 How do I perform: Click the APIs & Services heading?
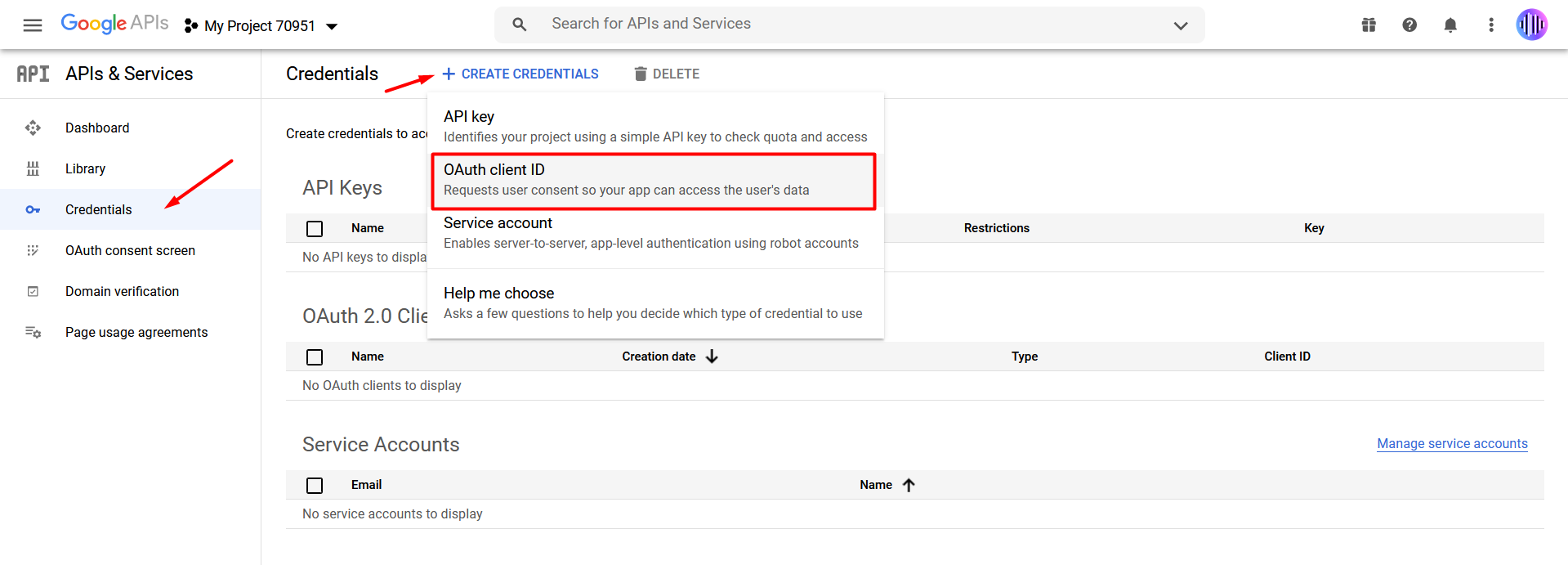coord(129,74)
